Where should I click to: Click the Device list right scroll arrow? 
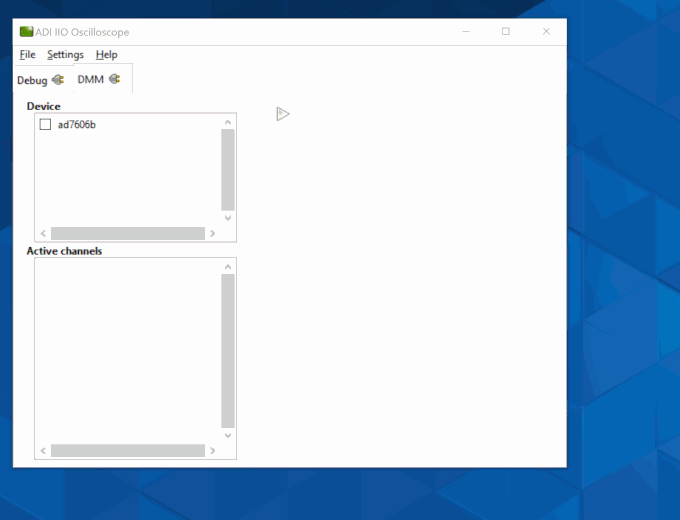click(212, 233)
